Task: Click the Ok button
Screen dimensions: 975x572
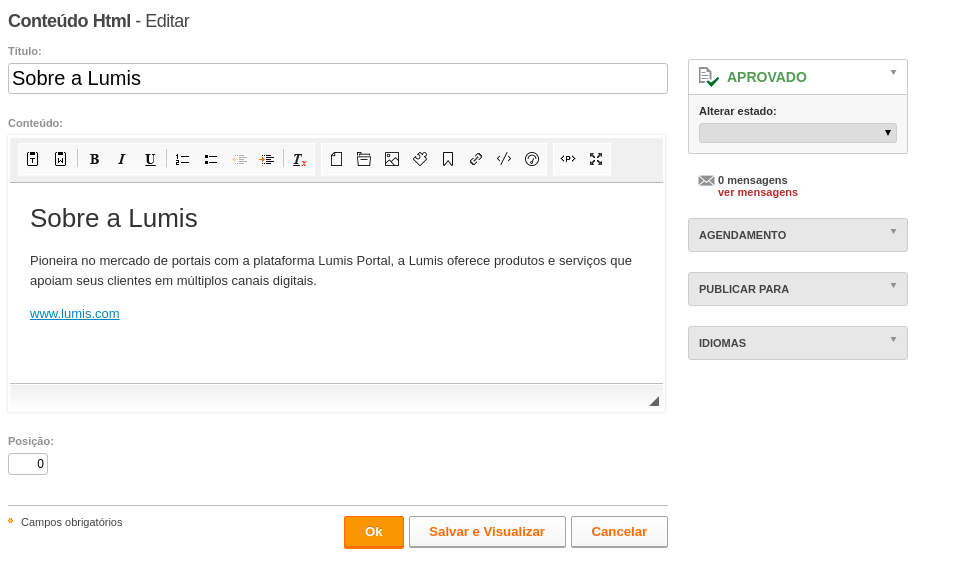Action: click(x=374, y=532)
